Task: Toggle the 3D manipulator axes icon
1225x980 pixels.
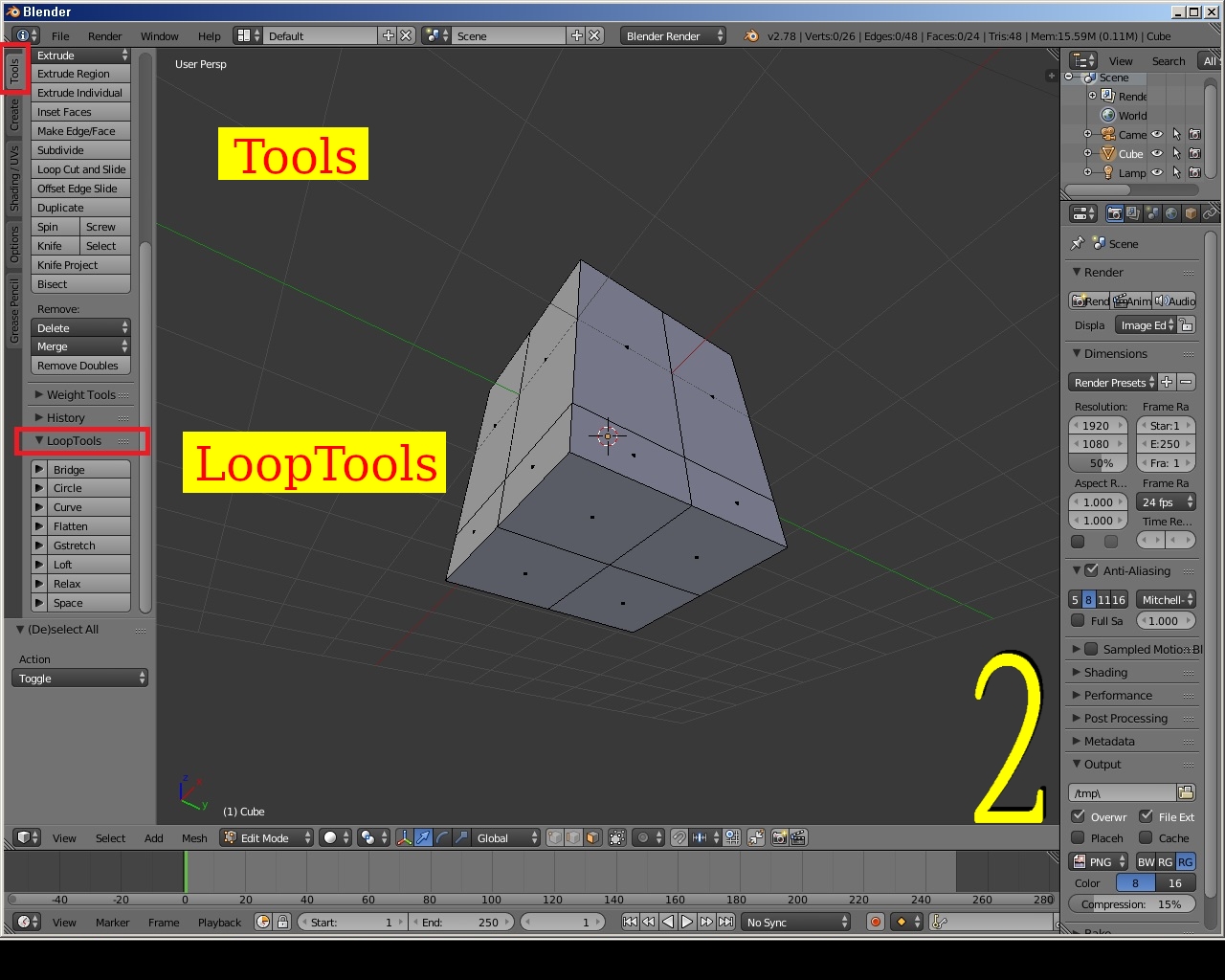Action: point(404,837)
